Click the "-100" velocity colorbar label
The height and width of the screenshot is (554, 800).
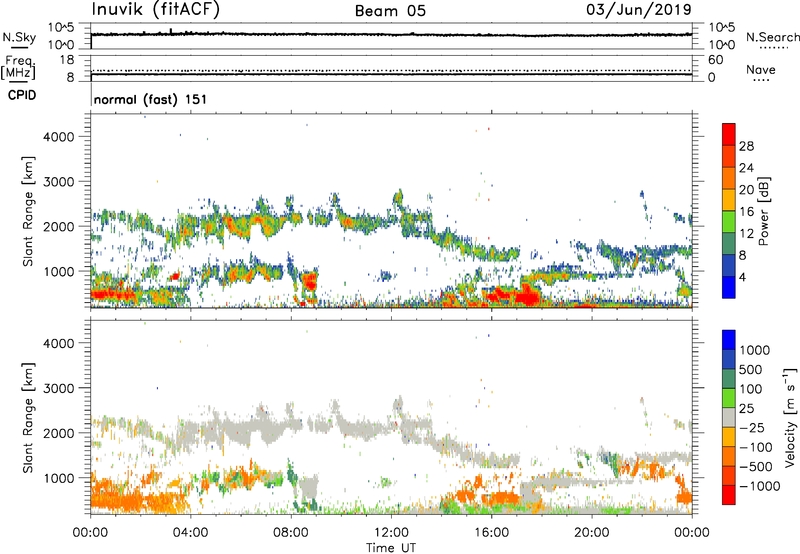coord(756,447)
